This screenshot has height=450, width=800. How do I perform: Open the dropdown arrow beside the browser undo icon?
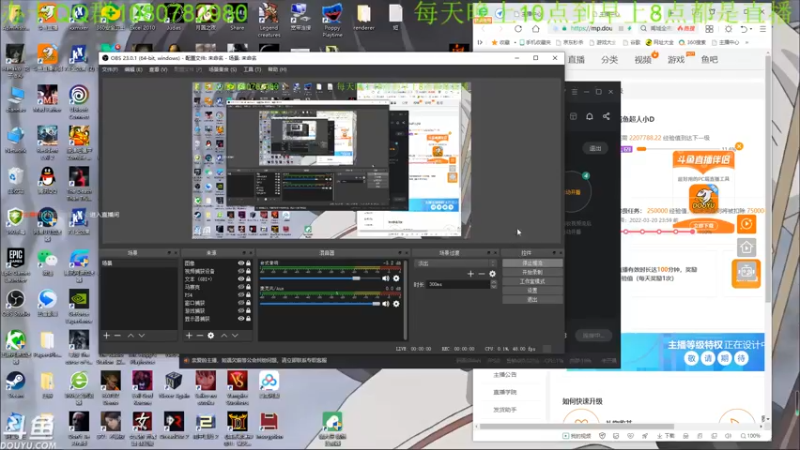pyautogui.click(x=751, y=30)
